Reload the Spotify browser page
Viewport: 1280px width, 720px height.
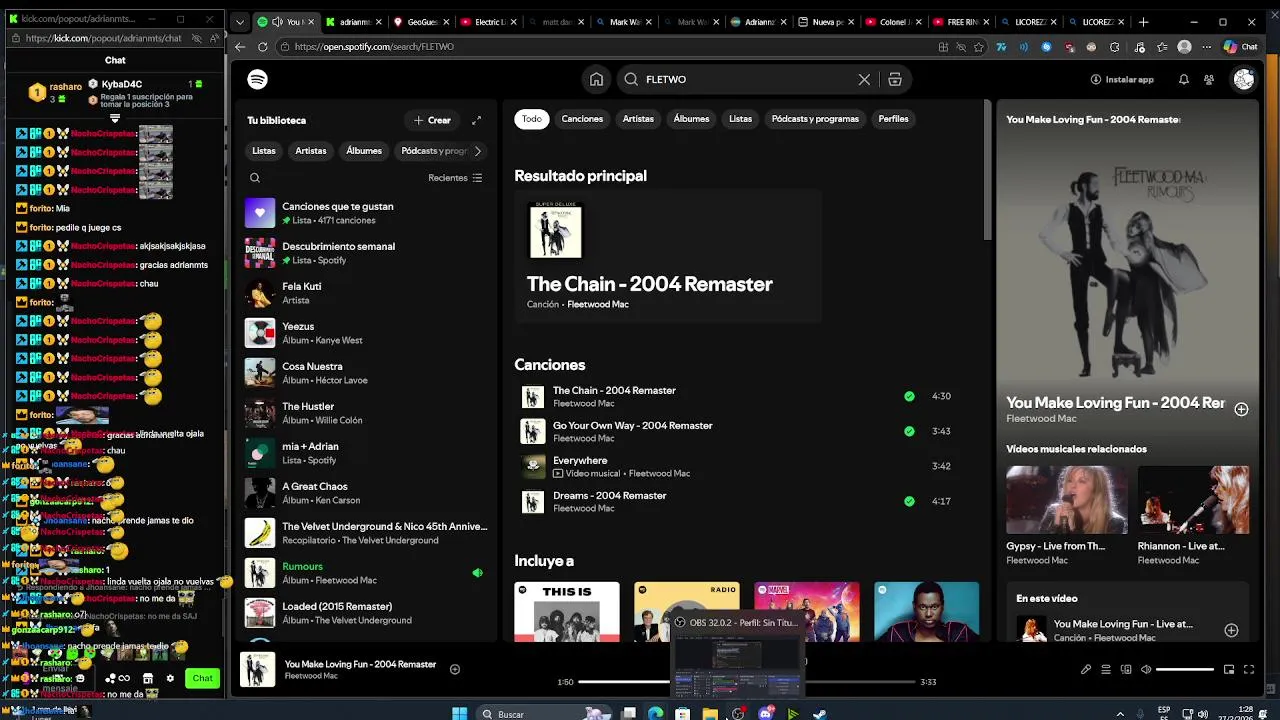(263, 46)
